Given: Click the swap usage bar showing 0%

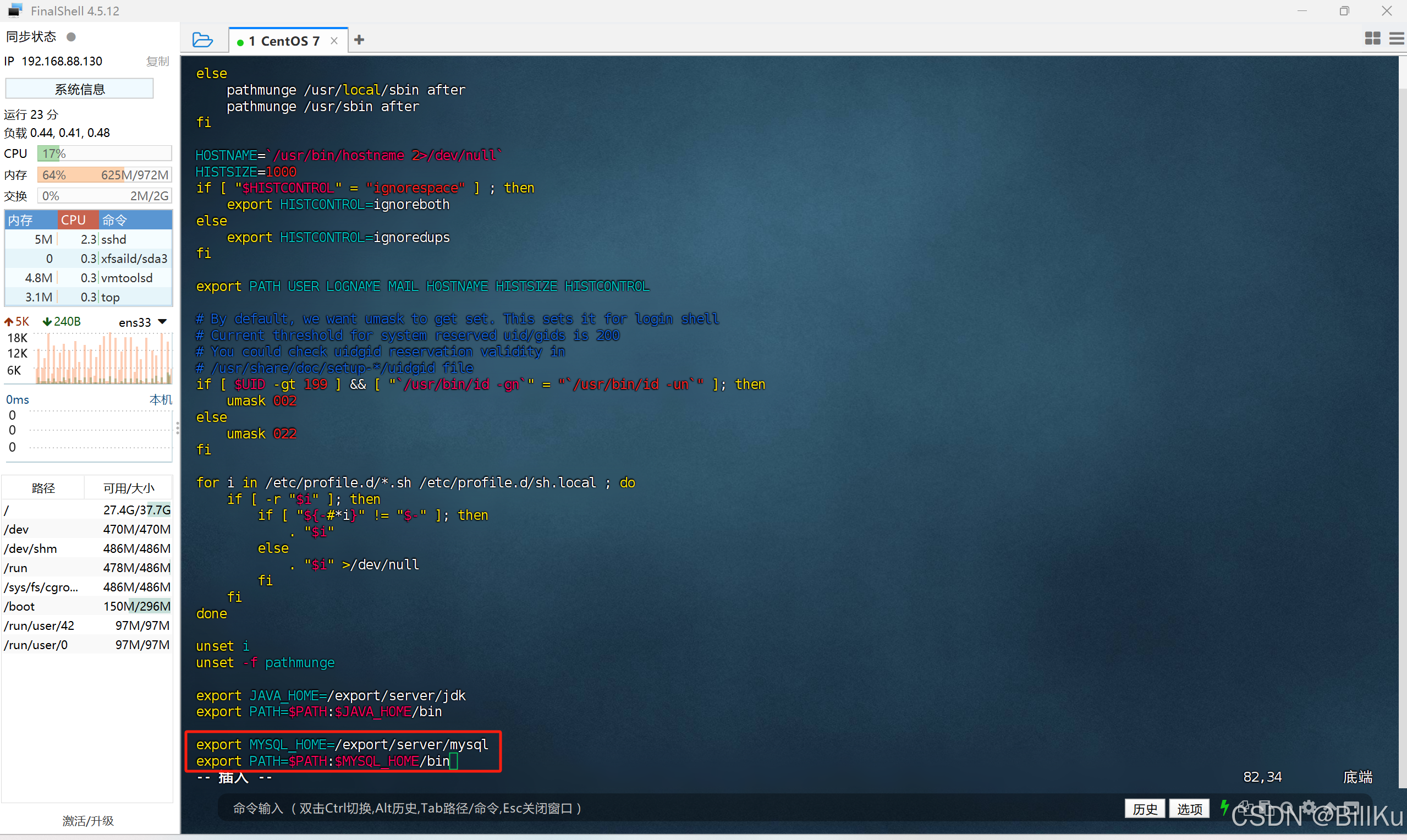Looking at the screenshot, I should (104, 196).
